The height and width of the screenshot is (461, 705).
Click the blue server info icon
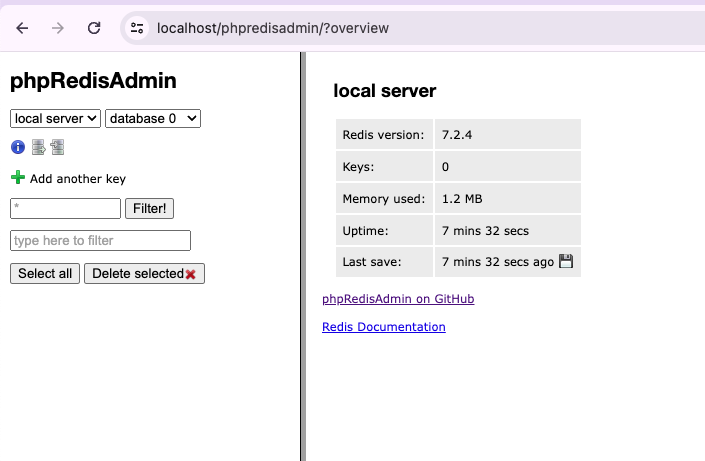18,147
